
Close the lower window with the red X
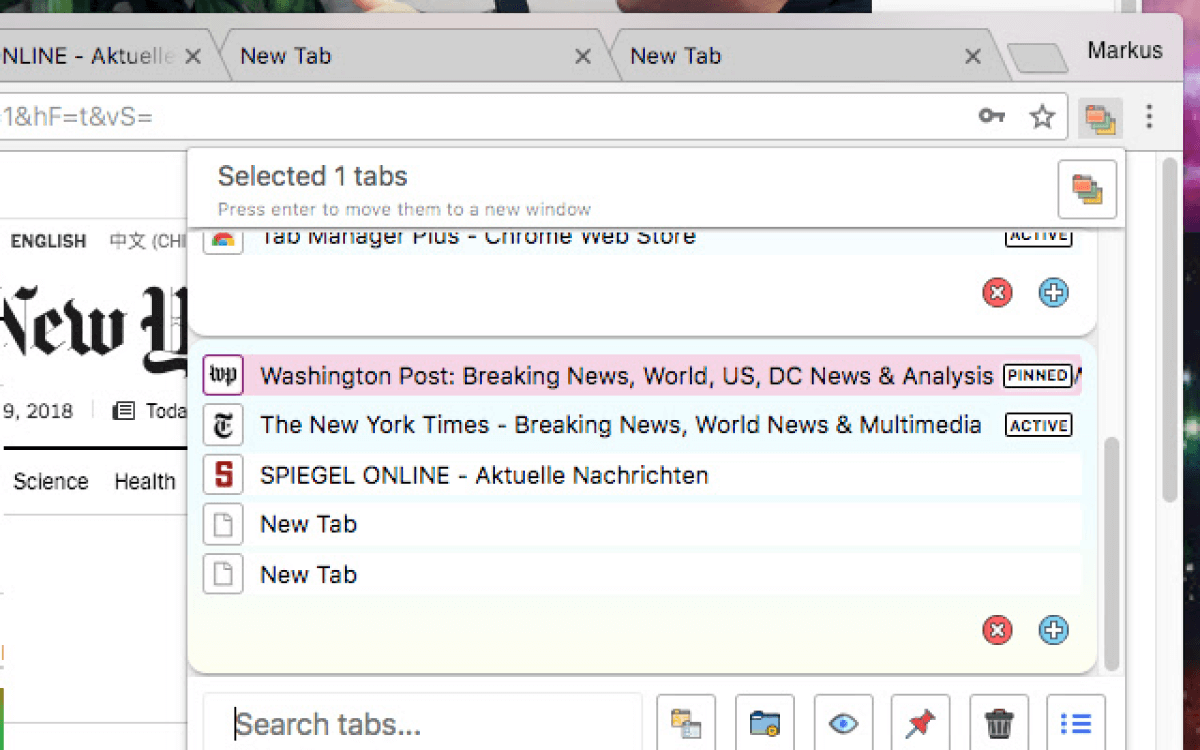click(997, 630)
